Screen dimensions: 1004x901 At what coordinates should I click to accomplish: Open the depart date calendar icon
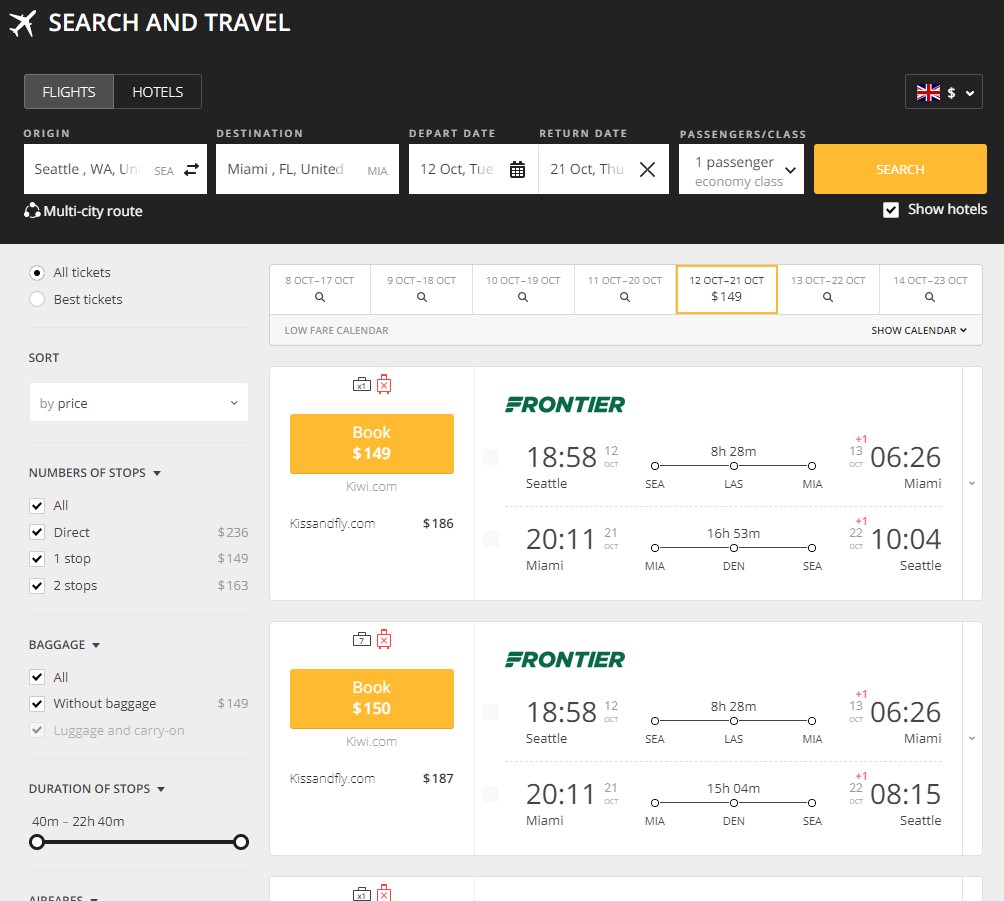pos(517,170)
